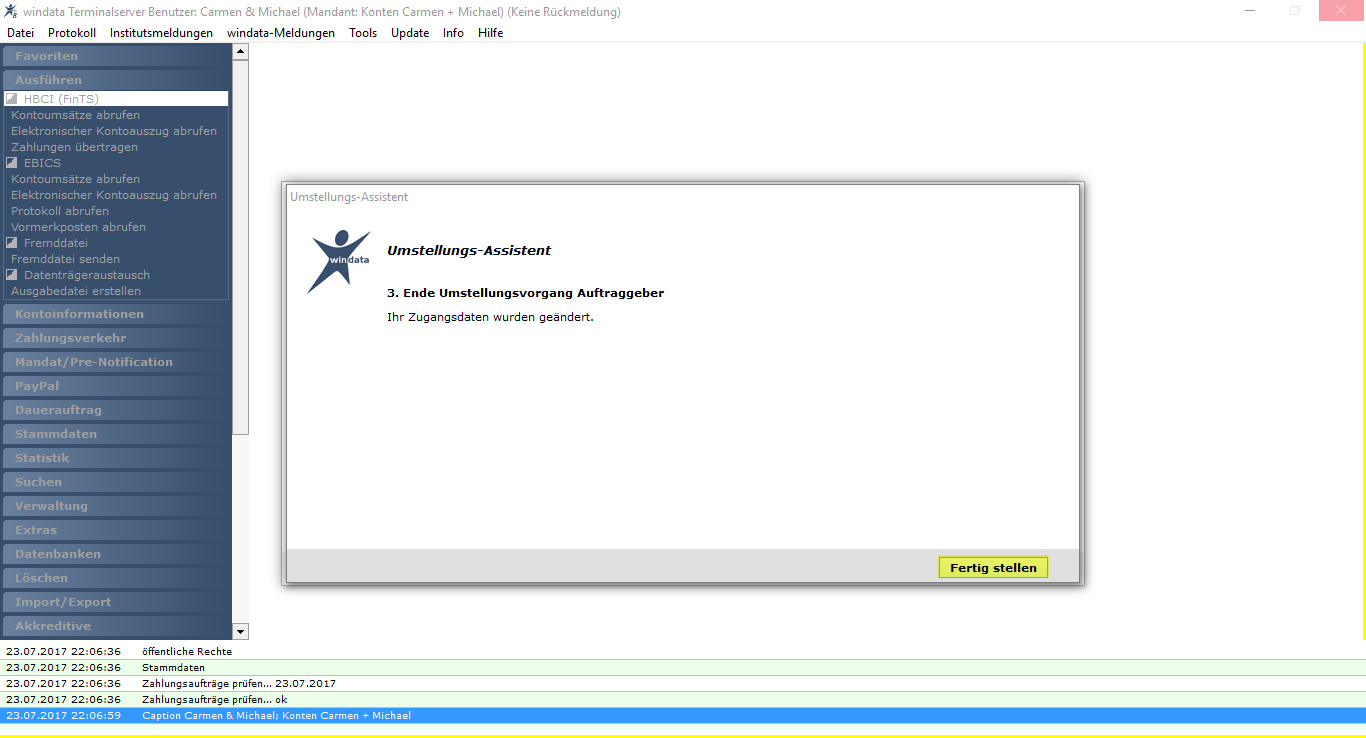Expand the Zahlungsverkehr panel

click(x=115, y=338)
